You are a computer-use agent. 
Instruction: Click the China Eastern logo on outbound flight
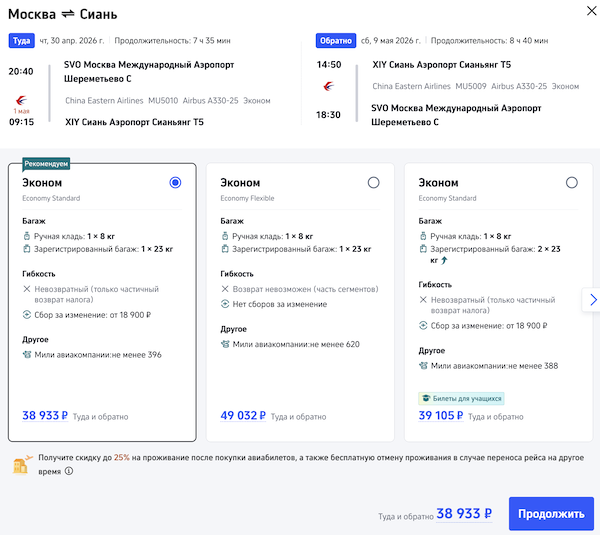pos(21,98)
